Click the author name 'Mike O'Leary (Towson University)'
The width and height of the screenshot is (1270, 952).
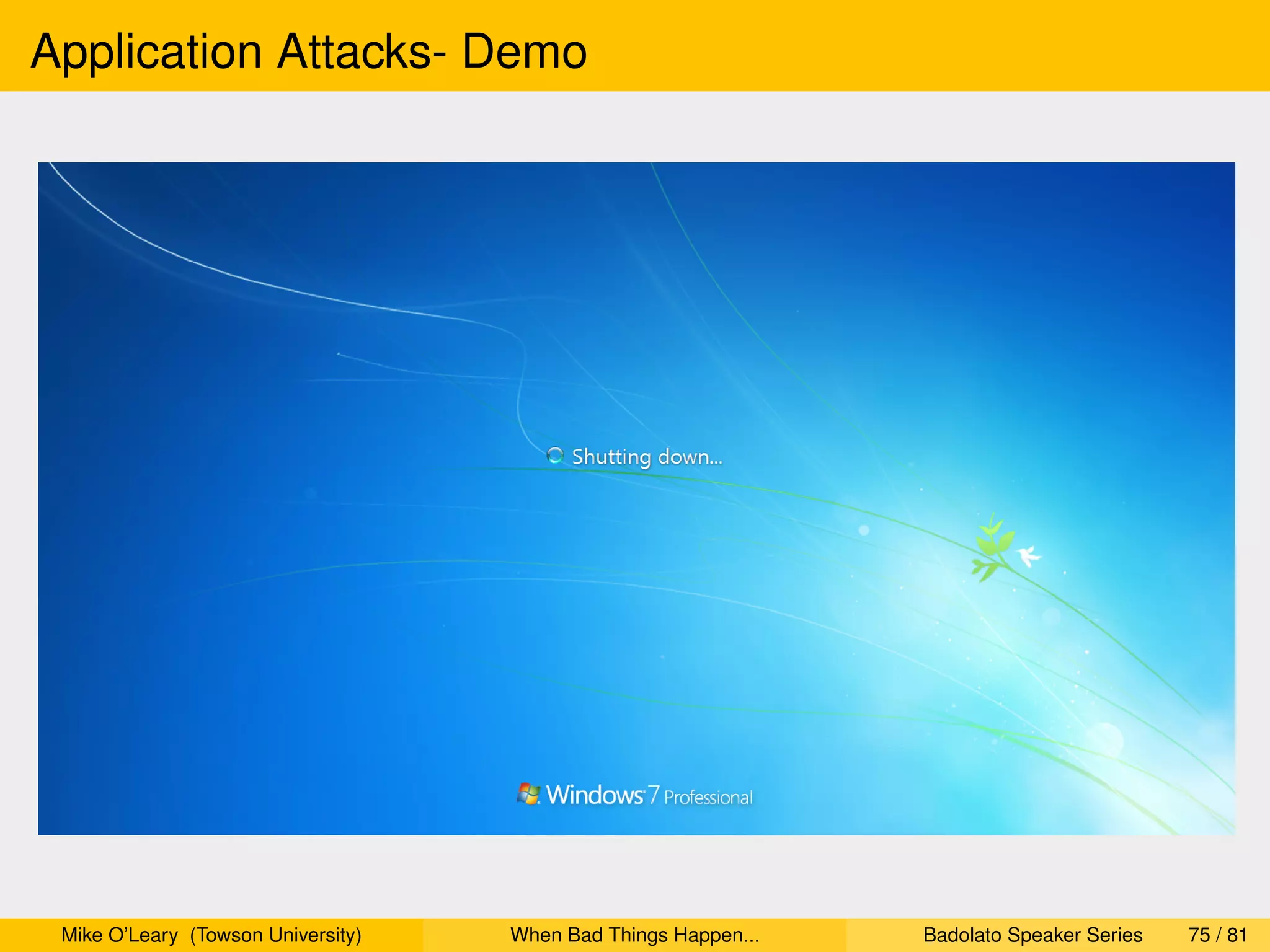[x=211, y=935]
